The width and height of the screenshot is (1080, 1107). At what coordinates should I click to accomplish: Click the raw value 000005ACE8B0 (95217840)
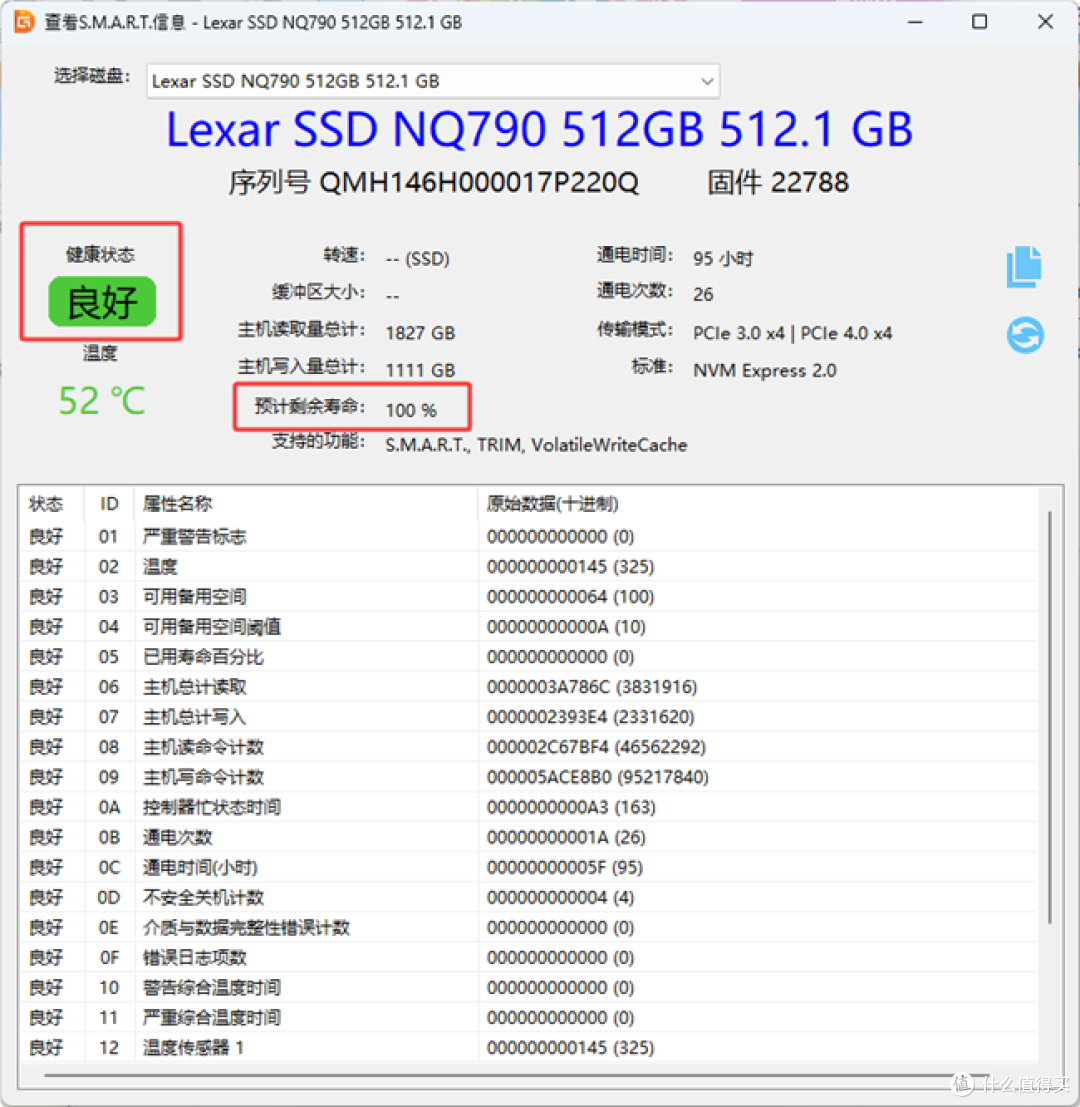[x=597, y=777]
